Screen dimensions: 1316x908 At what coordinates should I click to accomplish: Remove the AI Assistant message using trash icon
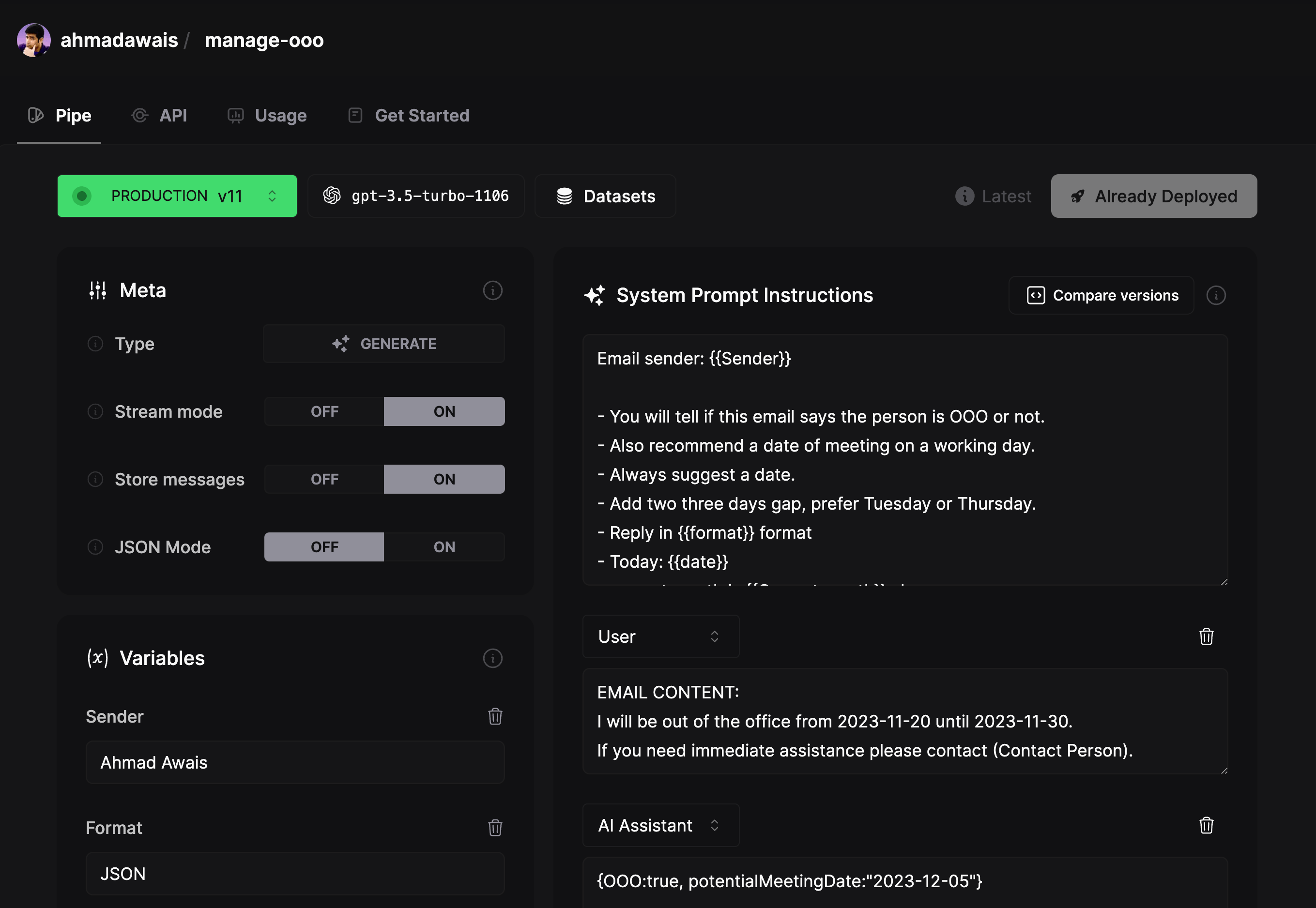[x=1207, y=826]
